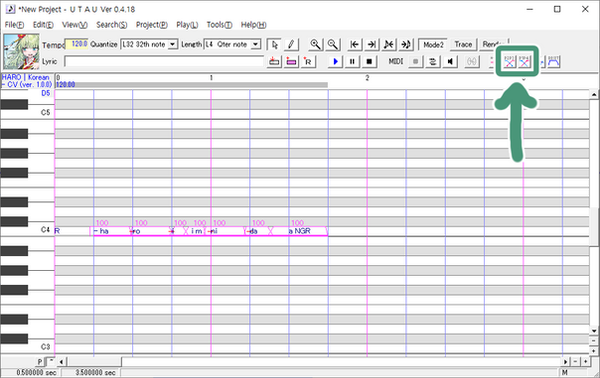Click the zoom out magnifier icon
Image resolution: width=600 pixels, height=378 pixels.
[333, 44]
